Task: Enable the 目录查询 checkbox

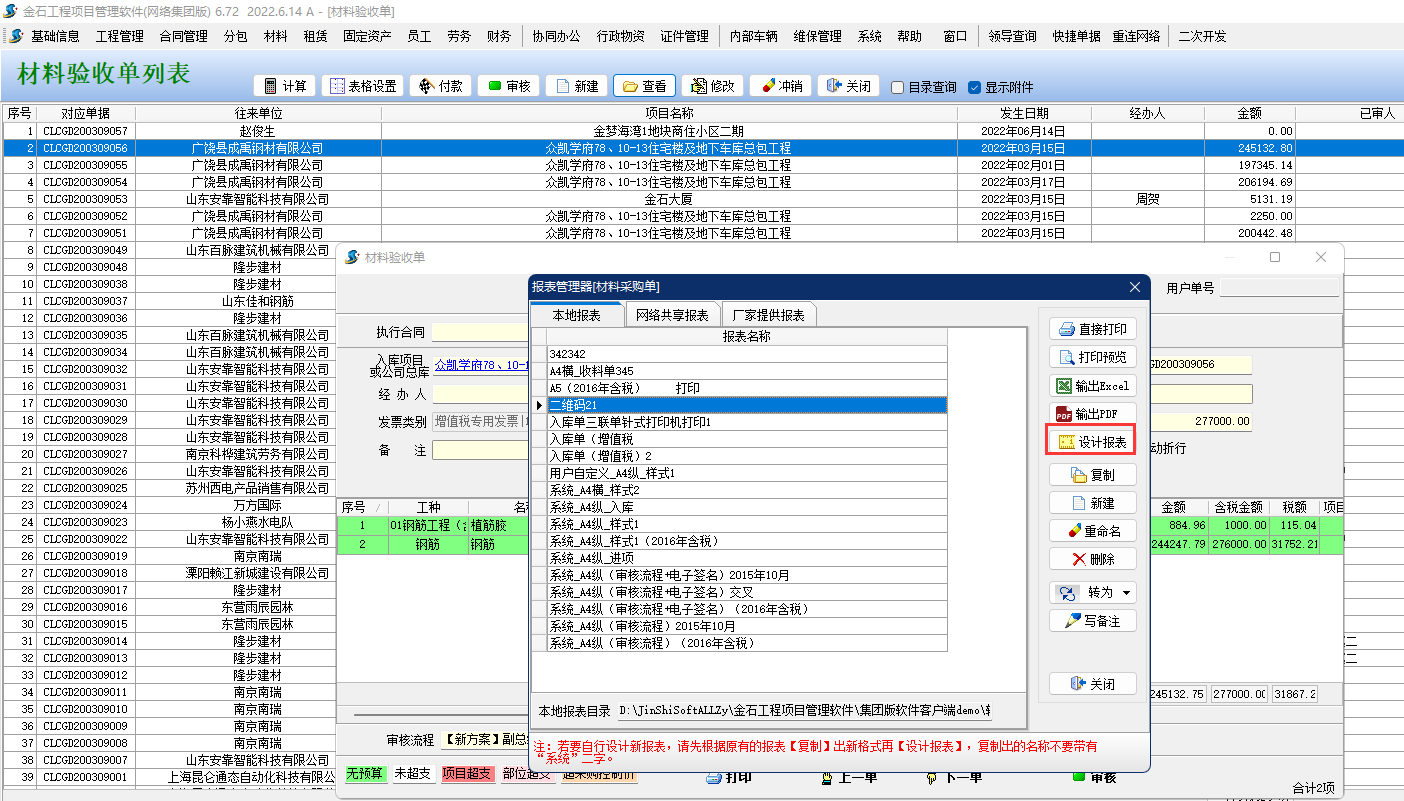Action: (898, 87)
